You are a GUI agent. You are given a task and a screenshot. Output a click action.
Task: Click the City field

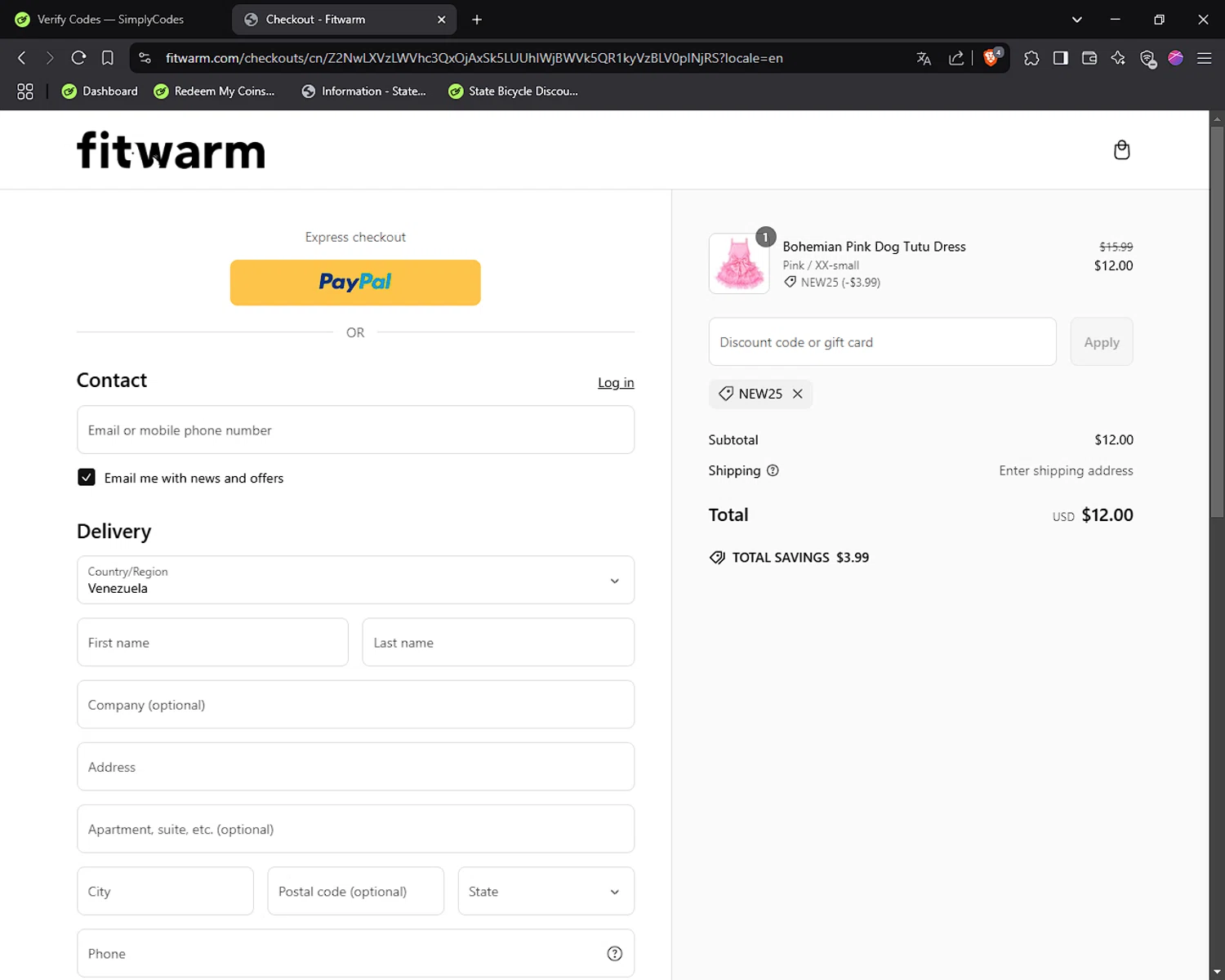[165, 891]
